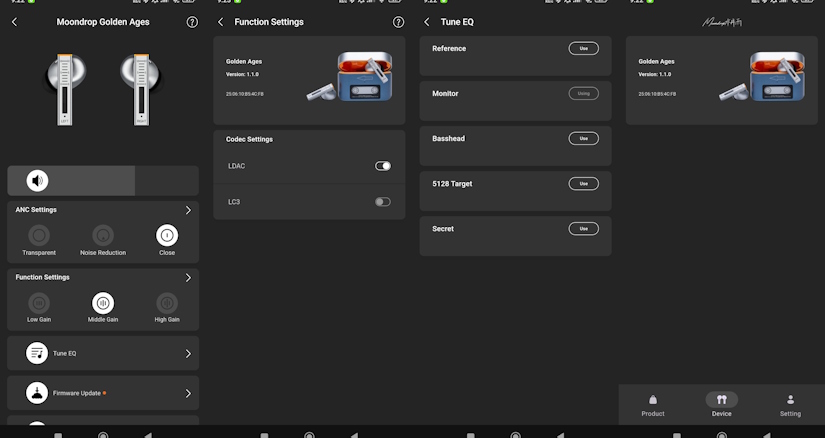825x438 pixels.
Task: Enable the LC3 codec switch
Action: click(383, 202)
